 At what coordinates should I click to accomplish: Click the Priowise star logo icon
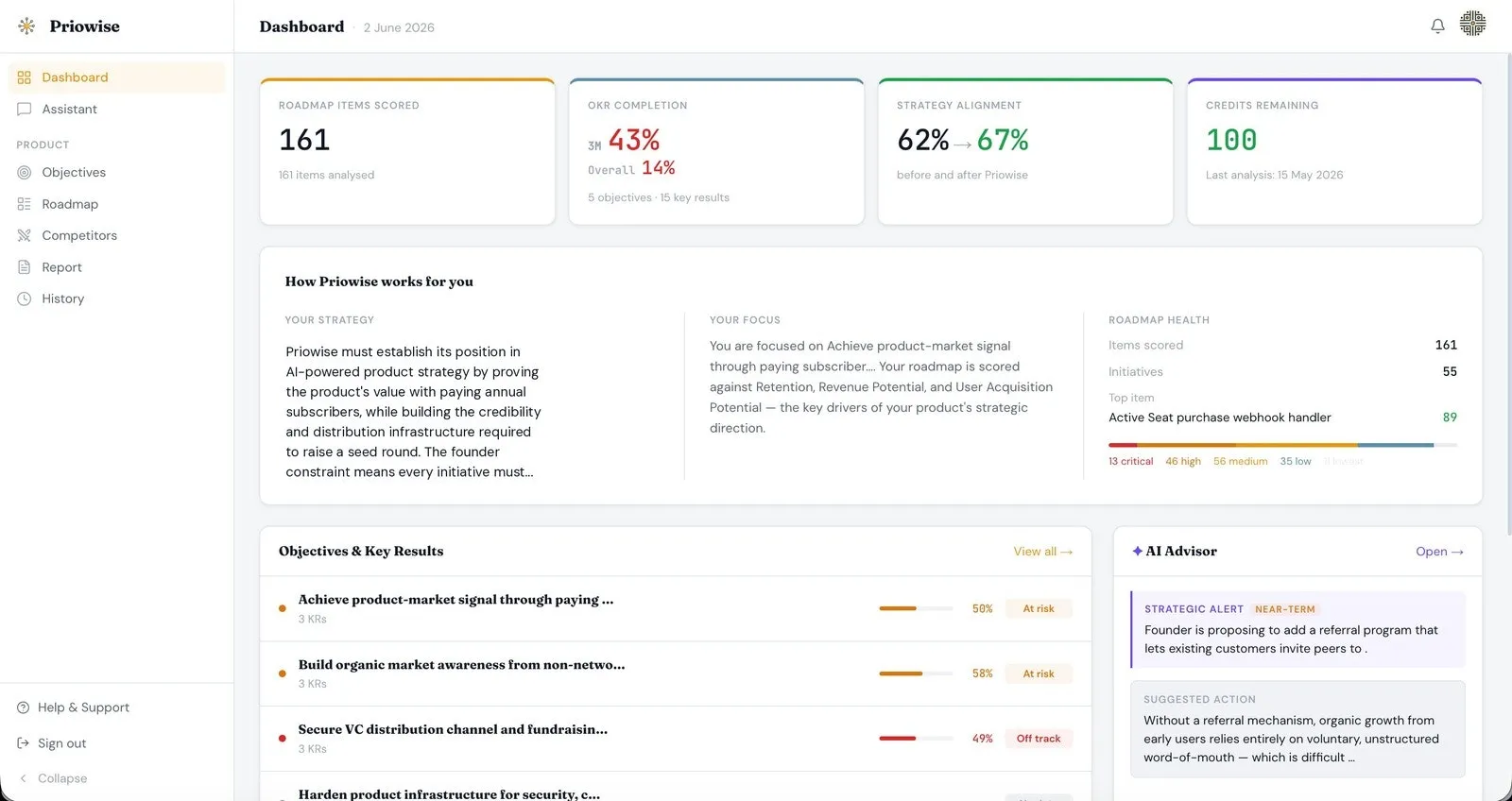point(26,26)
